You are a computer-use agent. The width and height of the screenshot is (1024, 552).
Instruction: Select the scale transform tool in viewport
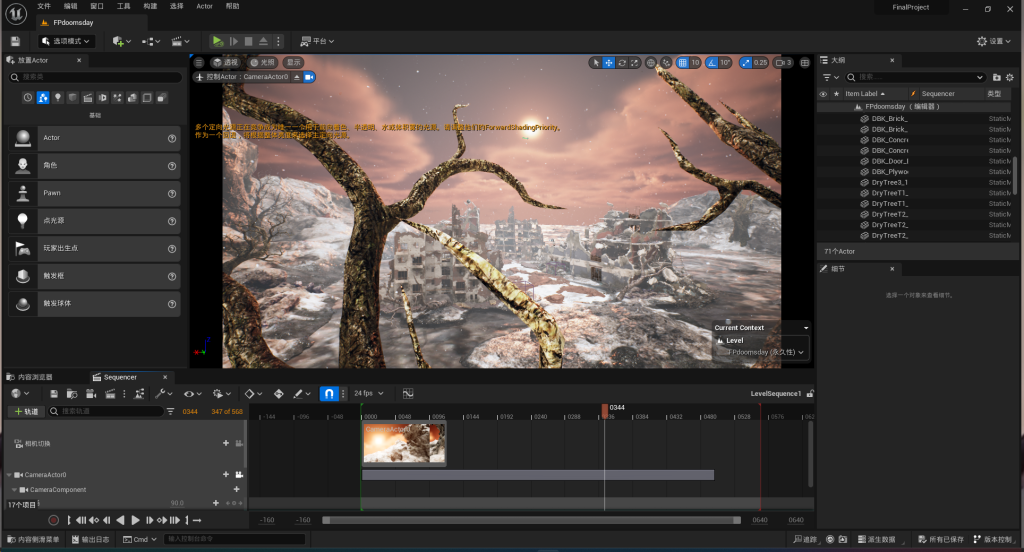click(635, 62)
